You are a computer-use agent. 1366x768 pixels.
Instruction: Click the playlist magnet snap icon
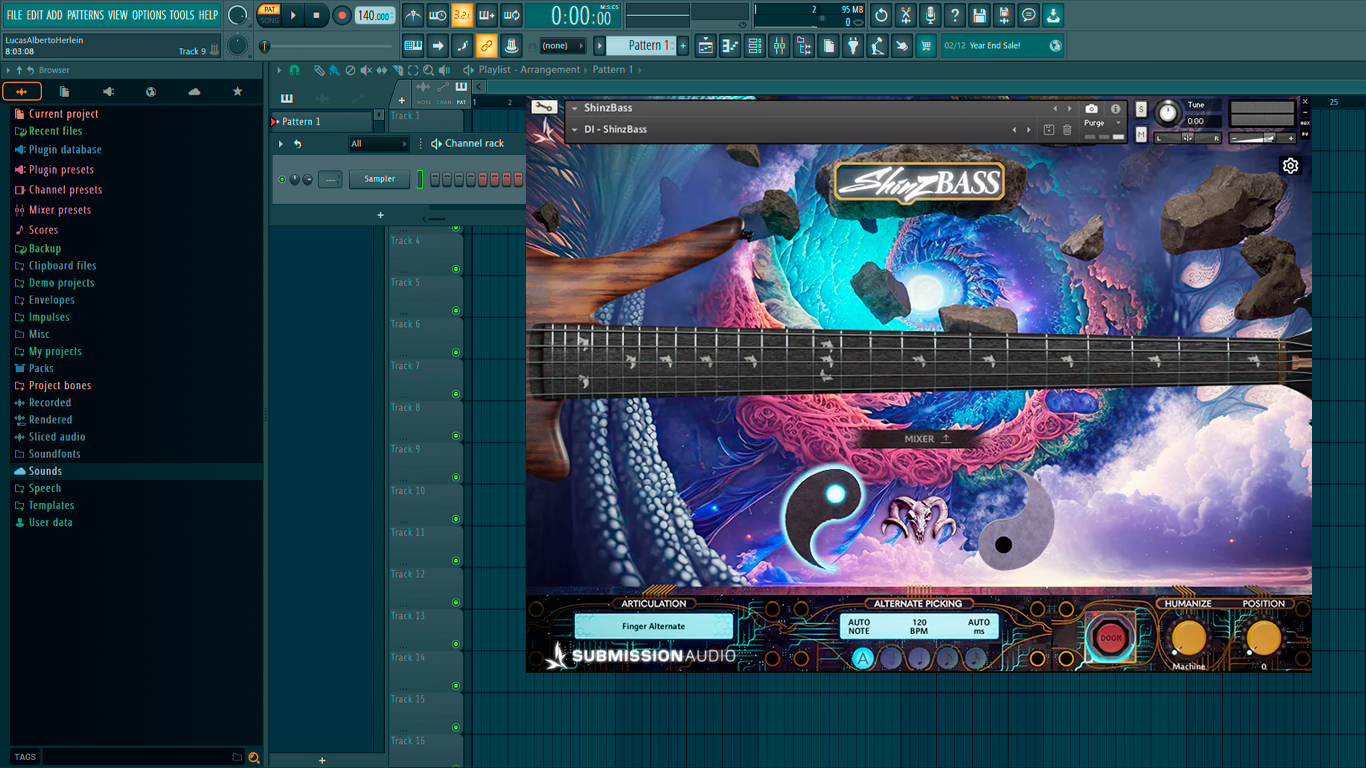click(x=294, y=70)
